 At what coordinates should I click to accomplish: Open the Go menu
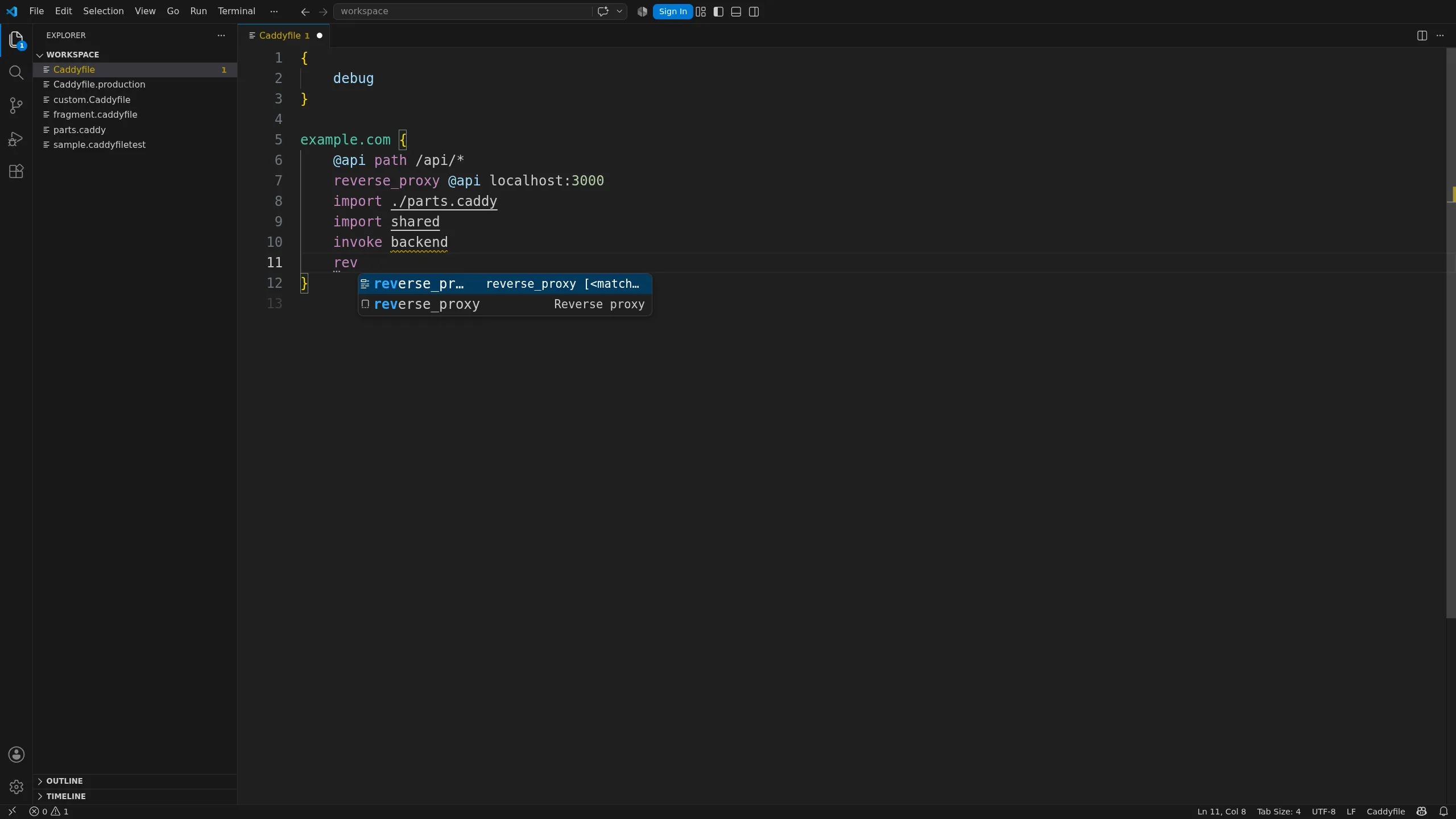pos(173,11)
